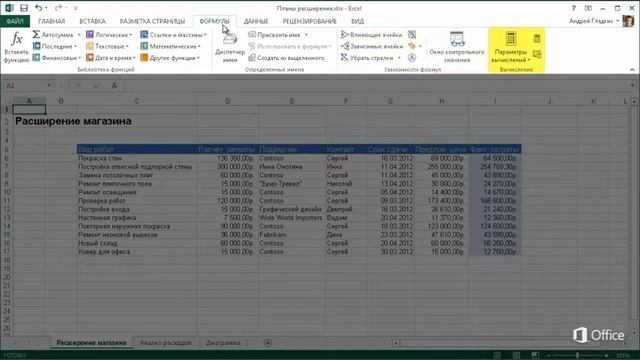Switch to the РЕЦЕНЗИРОВАНИЕ tab
The height and width of the screenshot is (360, 640).
coord(309,21)
